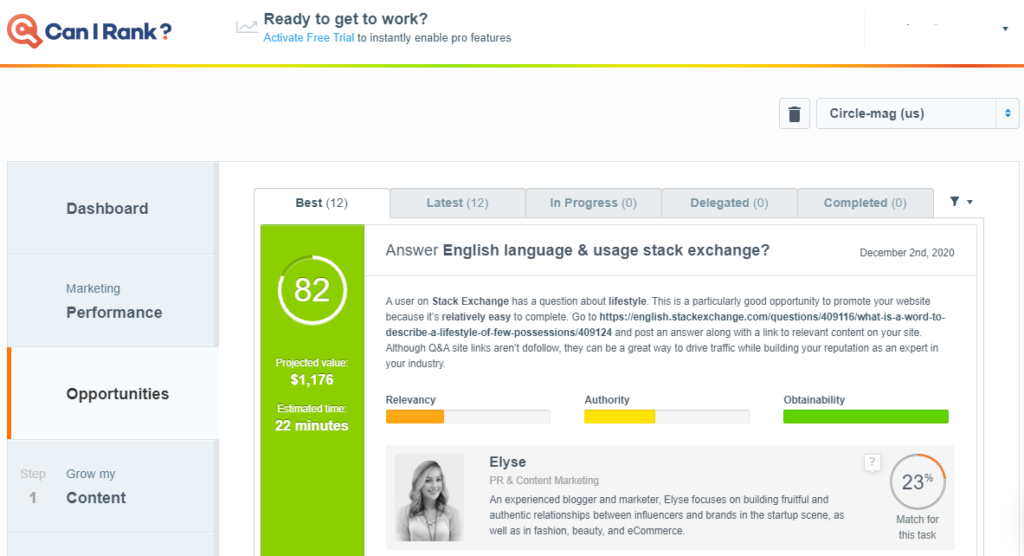The image size is (1024, 556).
Task: Switch to the Best (12) tab
Action: (x=321, y=203)
